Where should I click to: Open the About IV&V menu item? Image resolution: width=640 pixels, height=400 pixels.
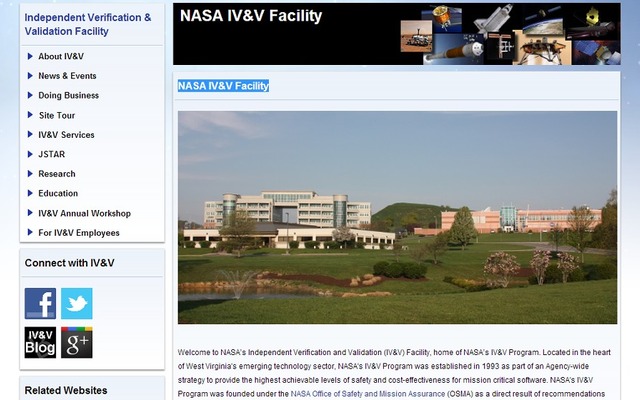pyautogui.click(x=61, y=56)
